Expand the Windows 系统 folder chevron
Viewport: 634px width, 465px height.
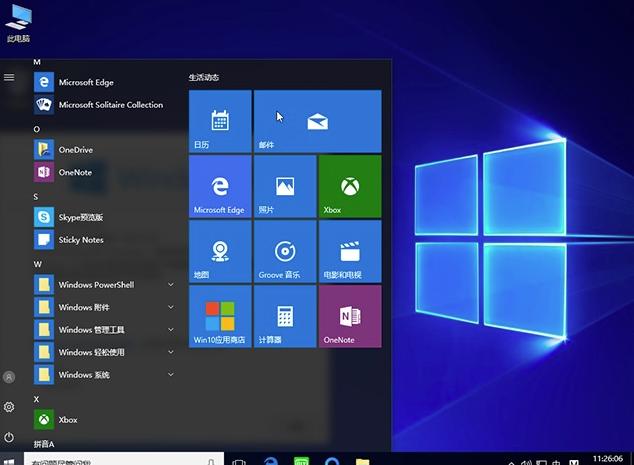(171, 375)
